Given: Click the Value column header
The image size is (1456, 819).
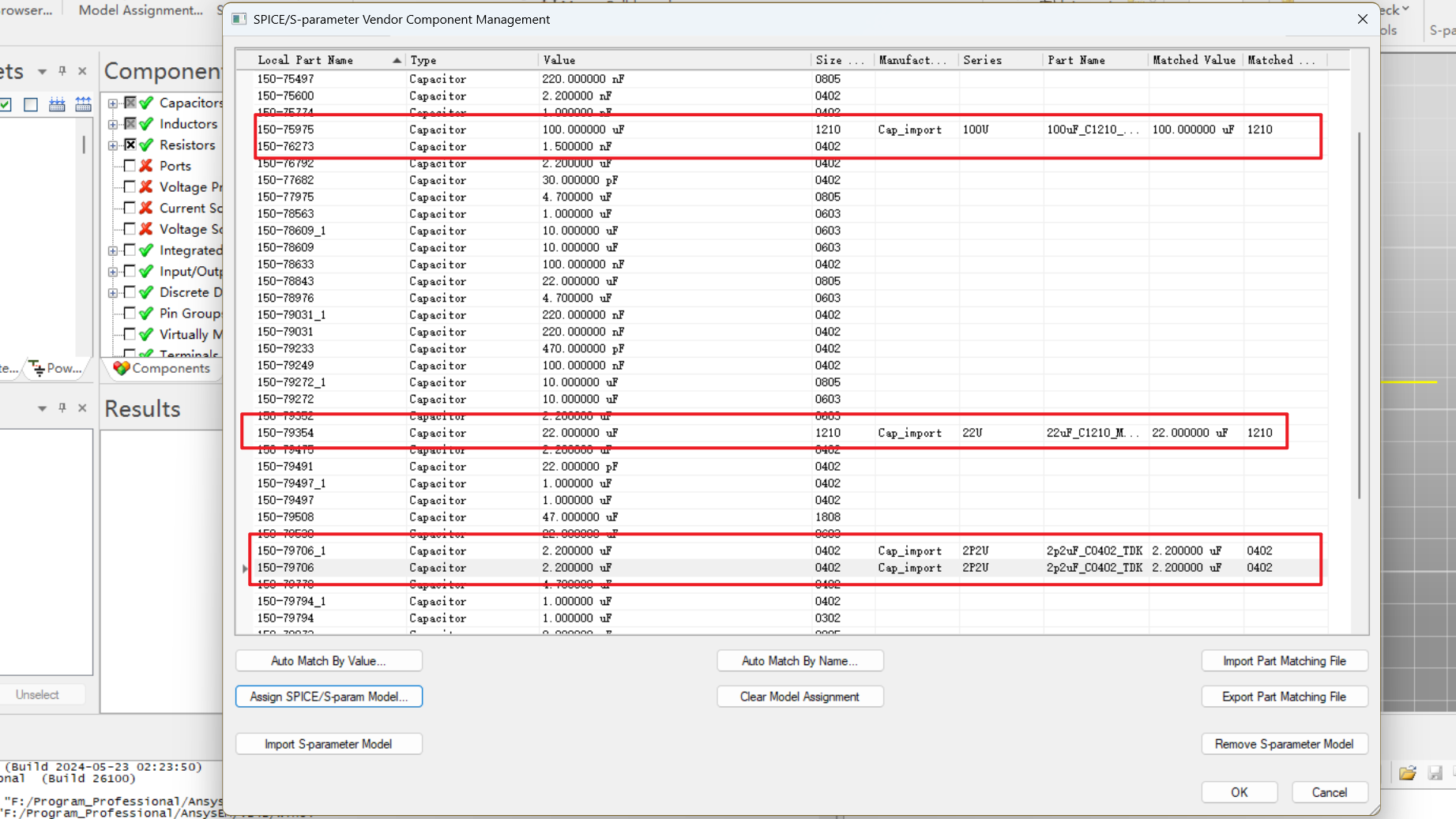Looking at the screenshot, I should (674, 60).
